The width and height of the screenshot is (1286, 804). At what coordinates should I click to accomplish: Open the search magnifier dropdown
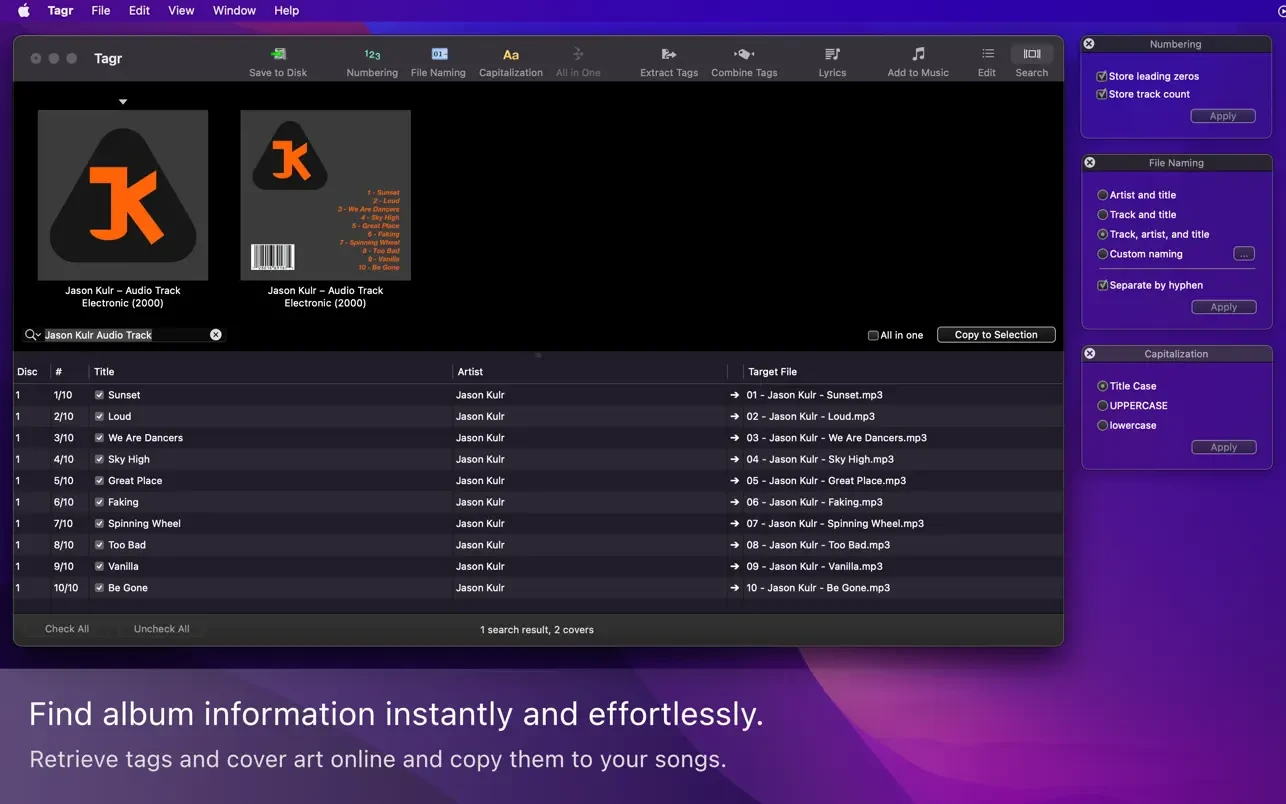click(33, 335)
